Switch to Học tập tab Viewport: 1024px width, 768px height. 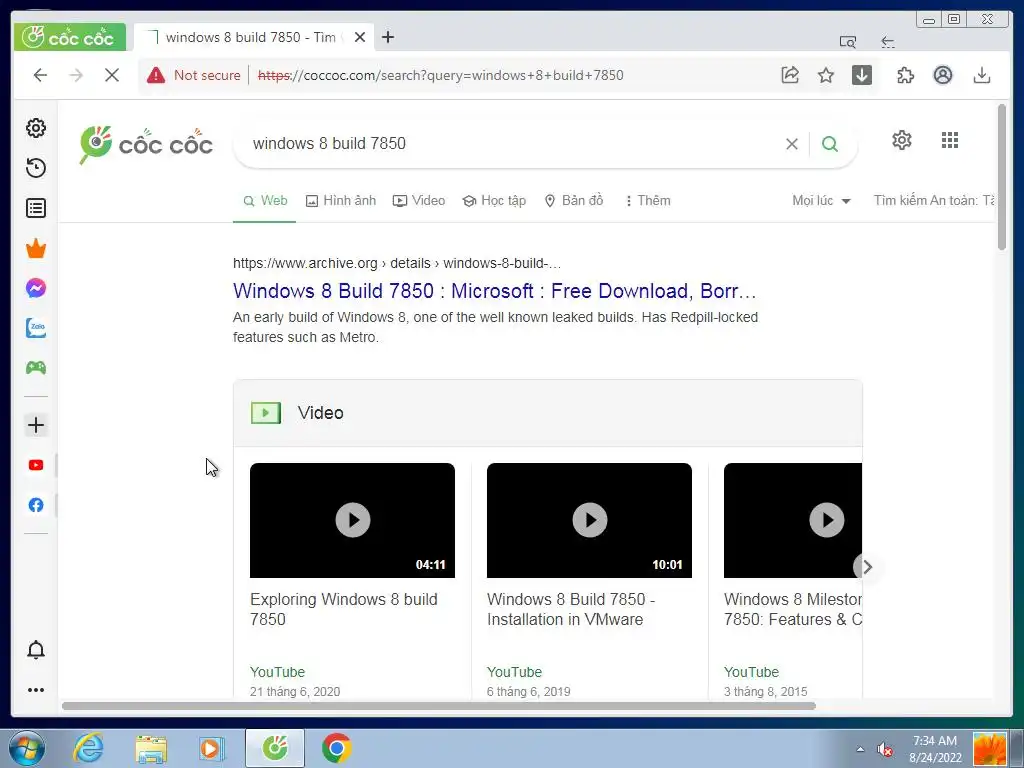(494, 200)
